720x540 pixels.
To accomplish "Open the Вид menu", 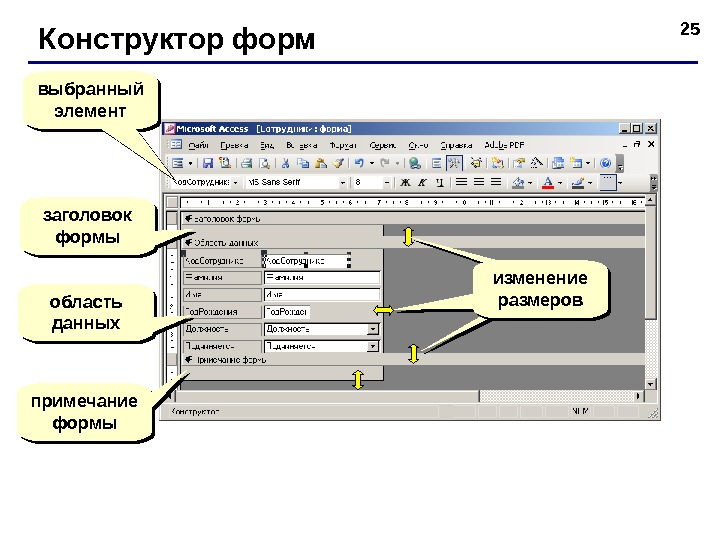I will pyautogui.click(x=267, y=145).
